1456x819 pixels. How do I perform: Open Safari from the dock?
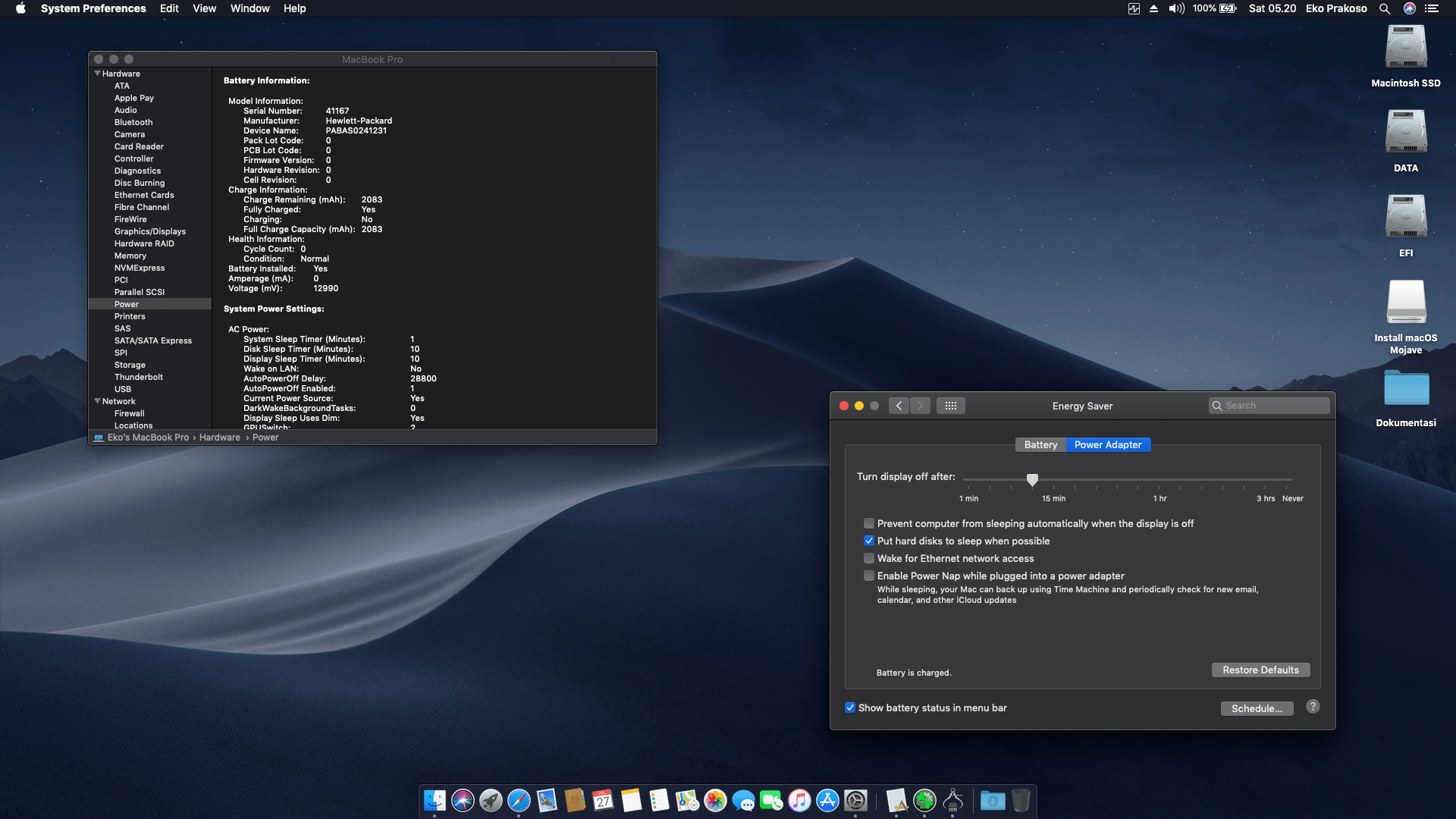click(519, 800)
